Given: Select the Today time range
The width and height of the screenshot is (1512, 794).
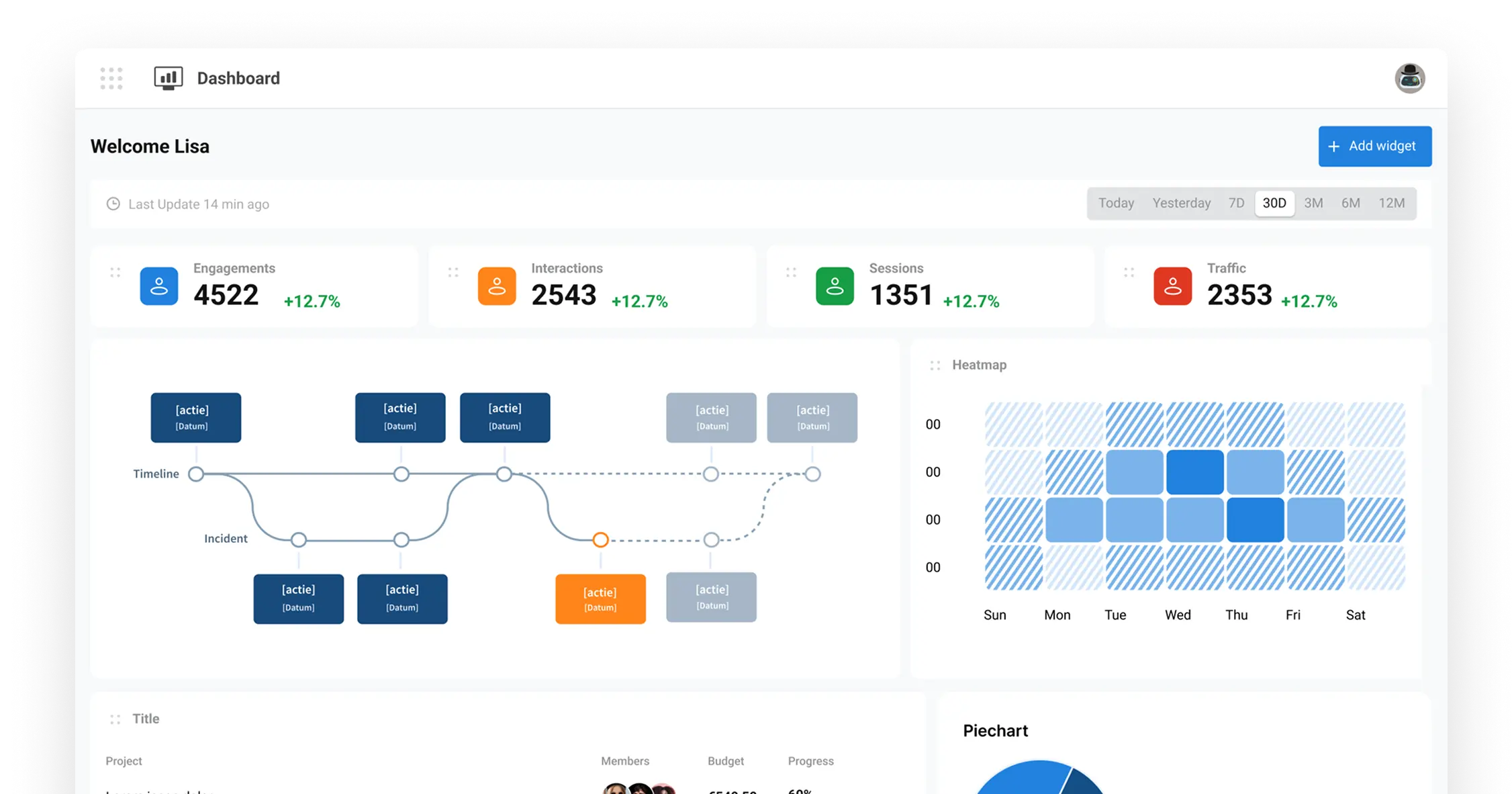Looking at the screenshot, I should point(1116,204).
